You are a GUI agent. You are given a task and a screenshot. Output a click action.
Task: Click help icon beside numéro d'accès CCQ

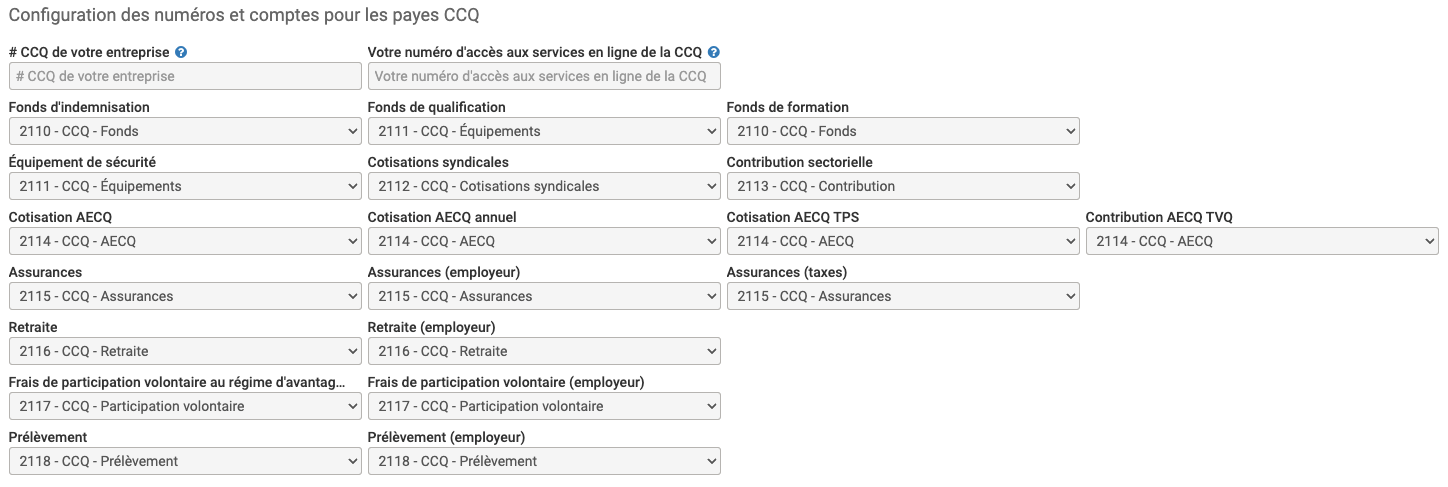pyautogui.click(x=714, y=53)
